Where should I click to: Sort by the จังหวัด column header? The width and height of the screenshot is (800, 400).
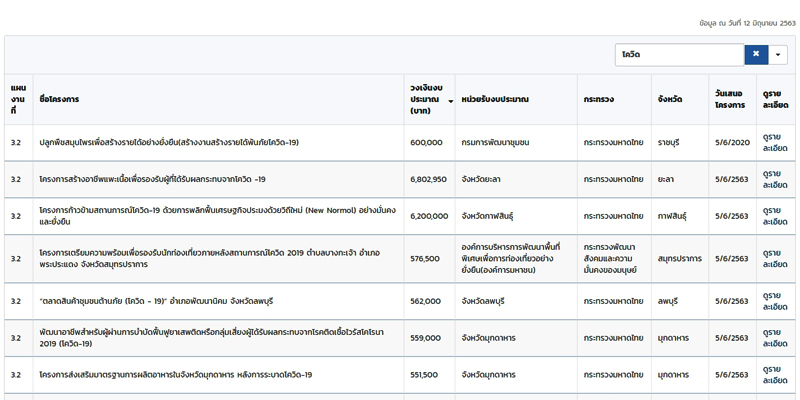670,99
